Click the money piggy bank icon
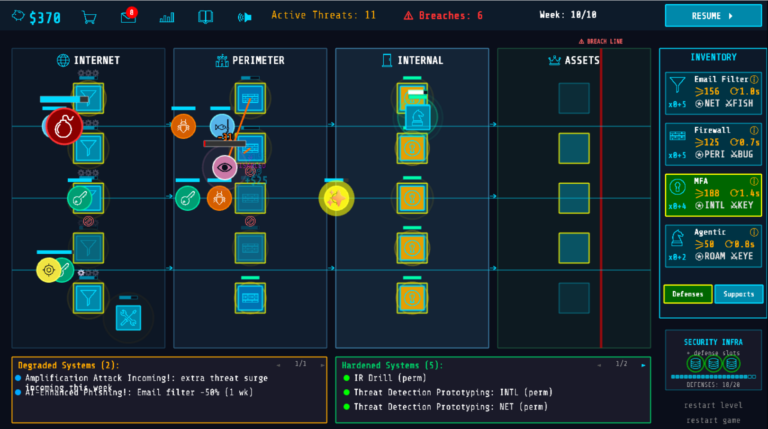The image size is (768, 429). tap(19, 16)
